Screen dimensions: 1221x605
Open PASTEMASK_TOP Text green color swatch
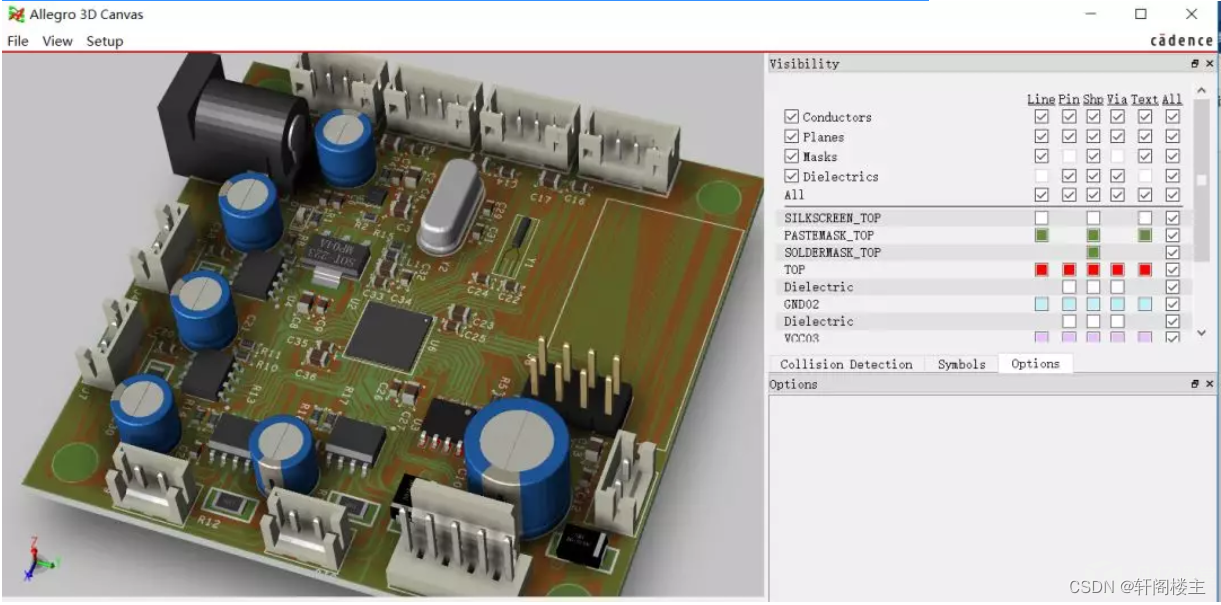(1145, 235)
